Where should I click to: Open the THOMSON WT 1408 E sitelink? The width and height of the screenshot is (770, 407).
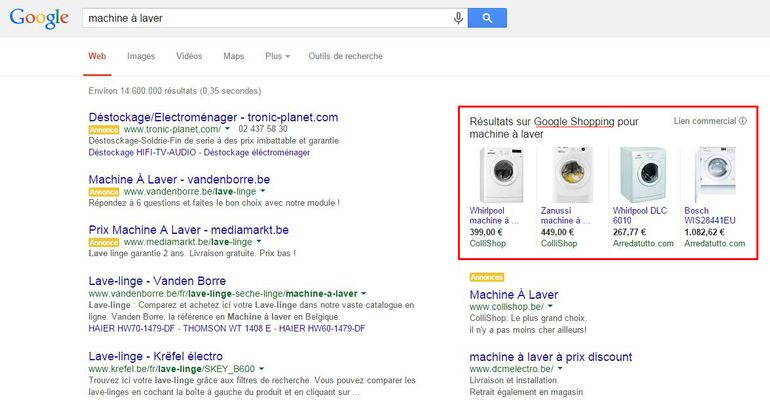pos(227,328)
